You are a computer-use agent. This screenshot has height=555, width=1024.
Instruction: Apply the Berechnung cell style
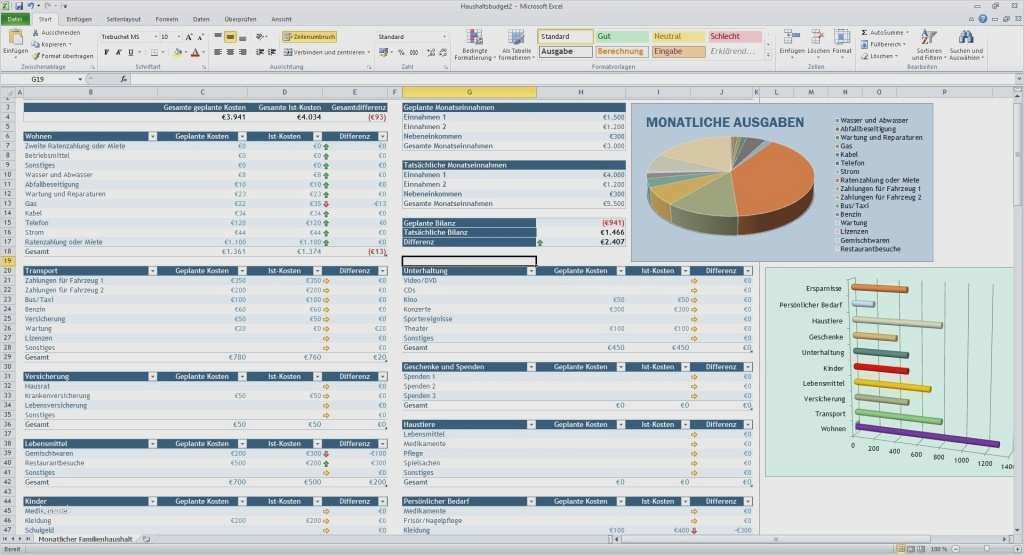pos(620,52)
